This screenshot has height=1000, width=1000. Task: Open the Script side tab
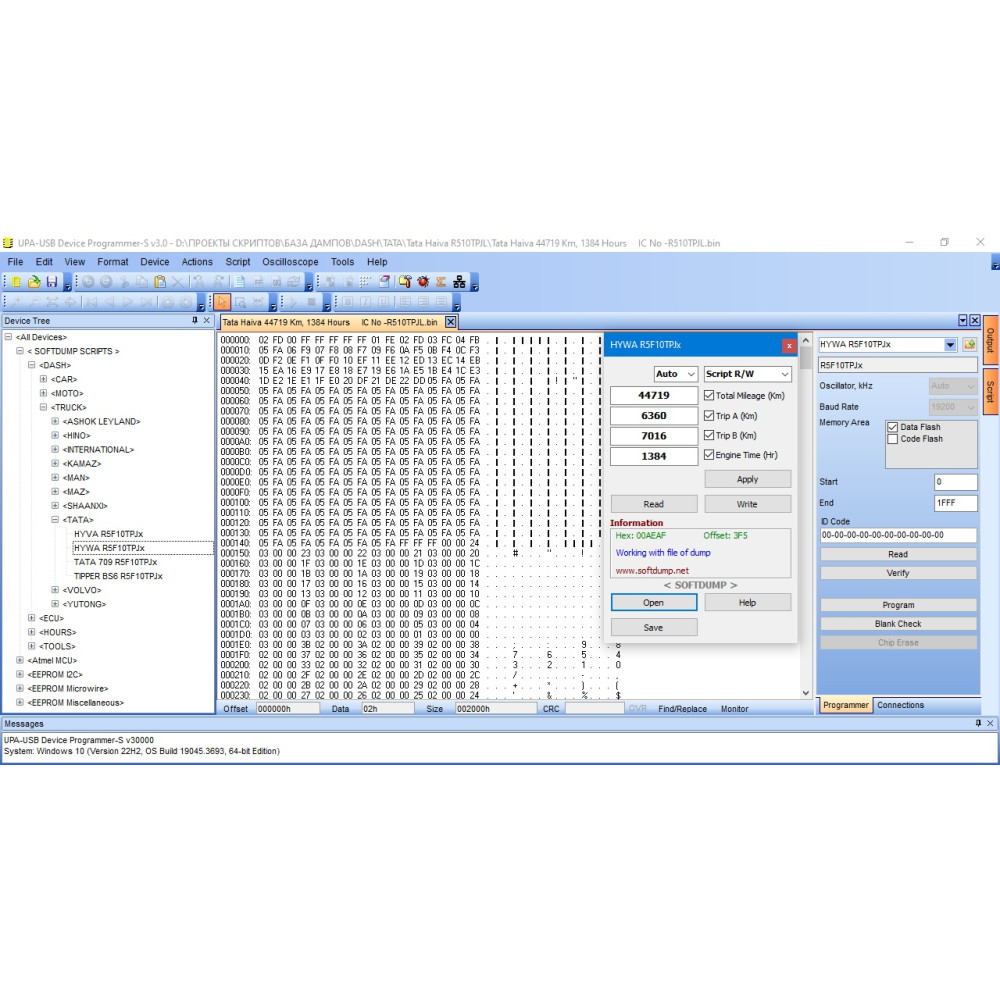pos(990,391)
